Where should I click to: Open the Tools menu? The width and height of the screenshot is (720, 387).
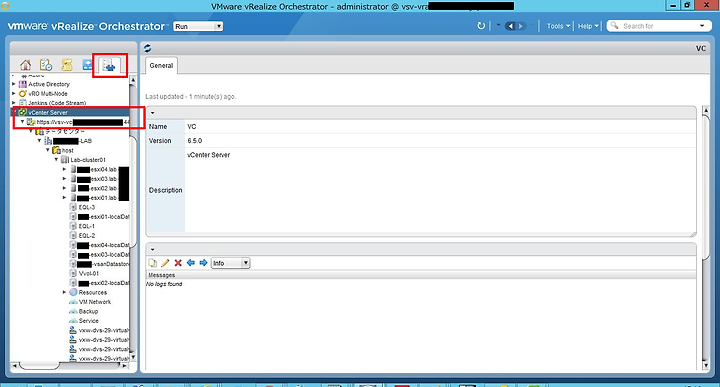(558, 26)
